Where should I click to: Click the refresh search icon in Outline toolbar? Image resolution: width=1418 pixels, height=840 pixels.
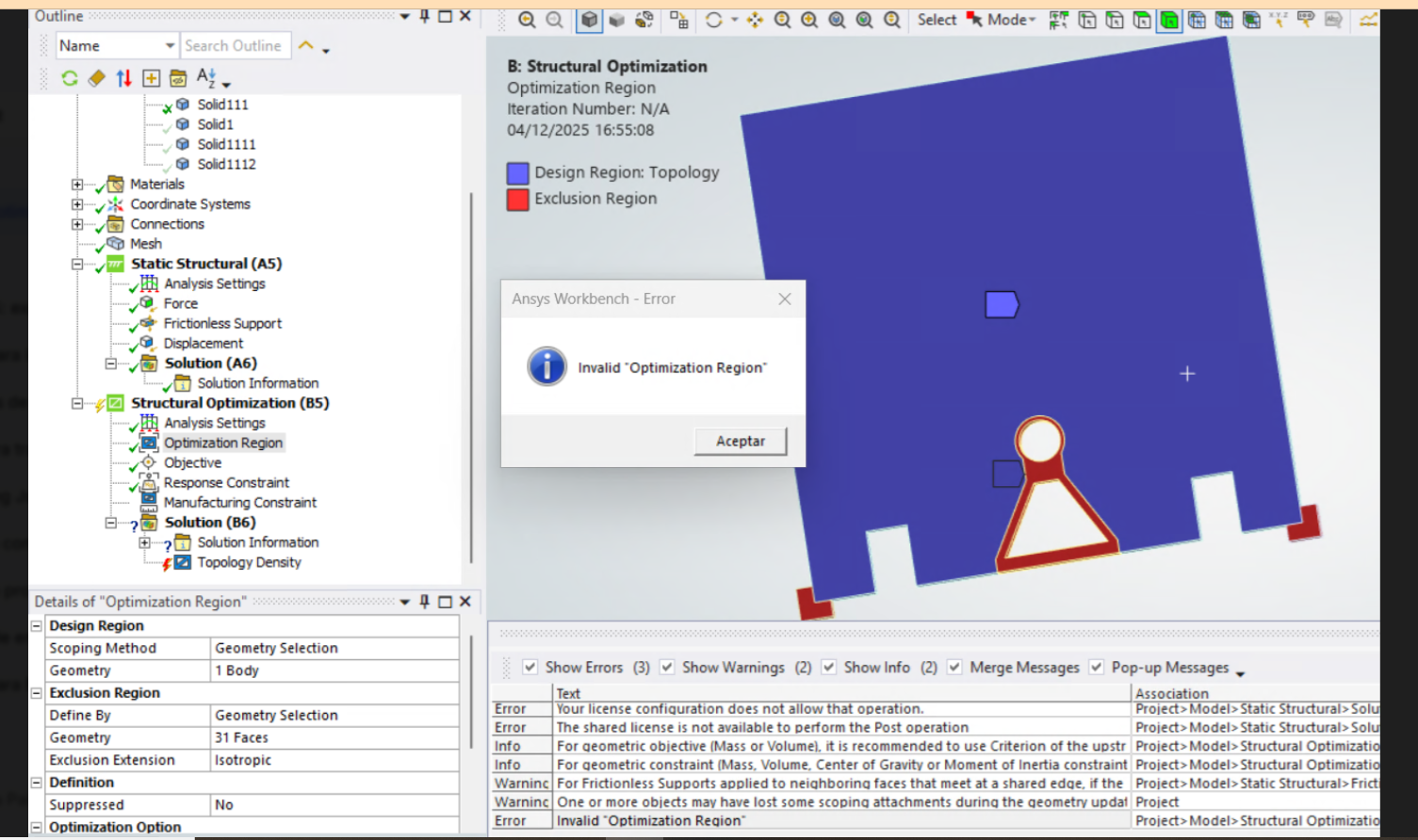tap(70, 78)
